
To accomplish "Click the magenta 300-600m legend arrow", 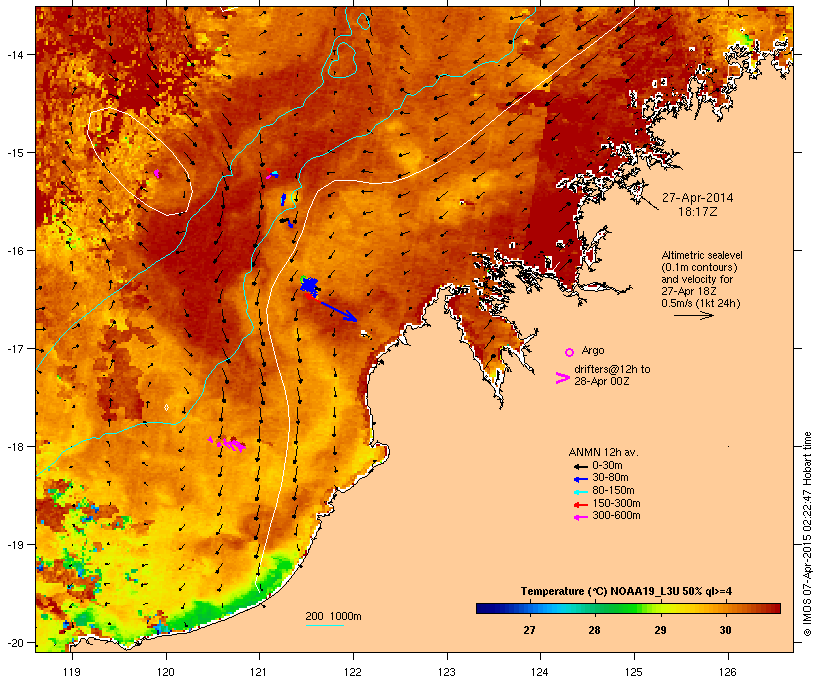I will [x=581, y=517].
